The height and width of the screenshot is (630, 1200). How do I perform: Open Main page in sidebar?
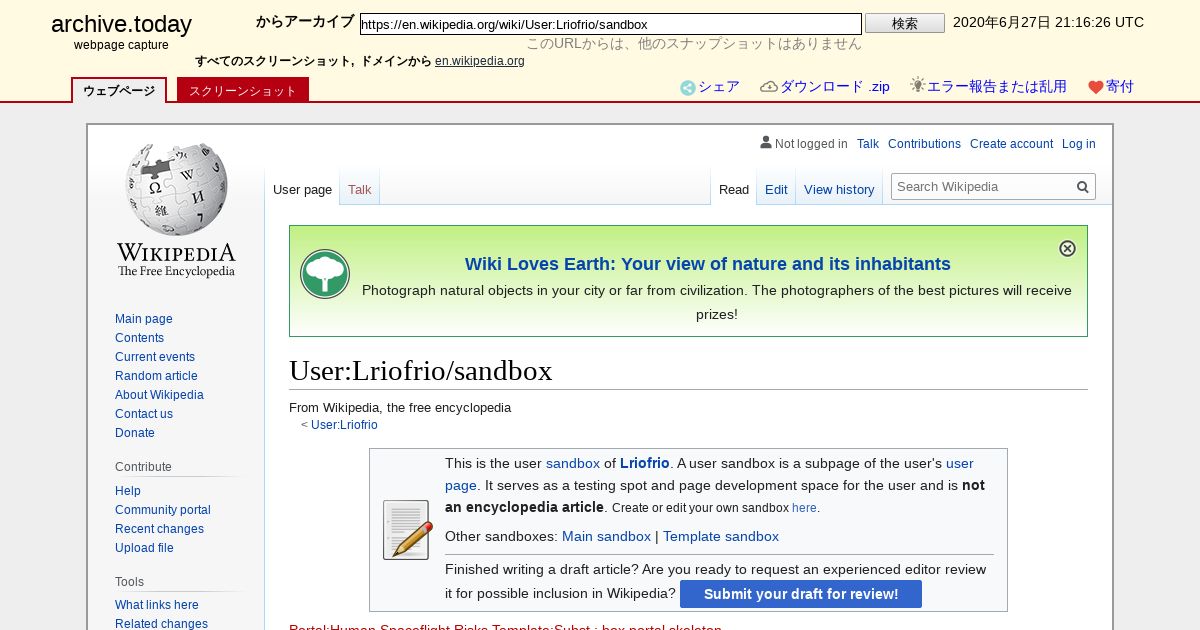[x=144, y=319]
